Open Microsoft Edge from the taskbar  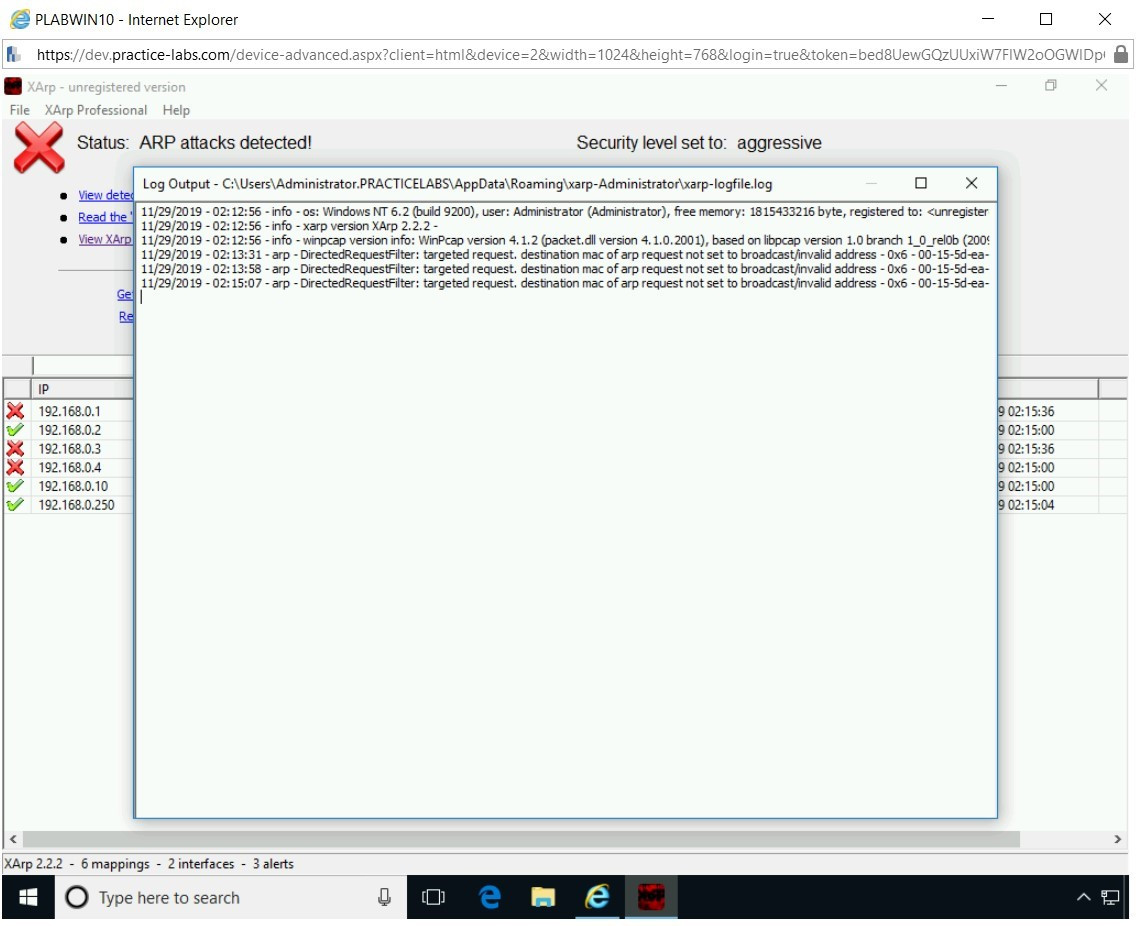tap(490, 898)
